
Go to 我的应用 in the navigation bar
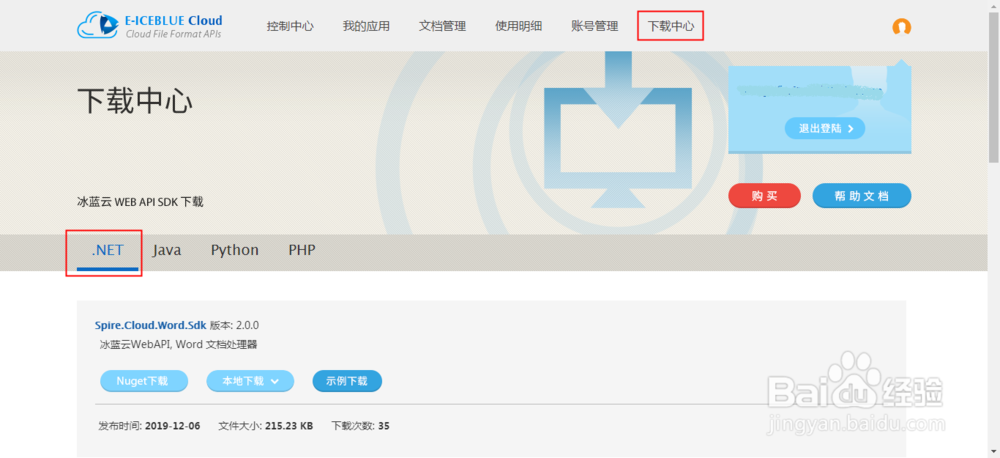coord(366,26)
